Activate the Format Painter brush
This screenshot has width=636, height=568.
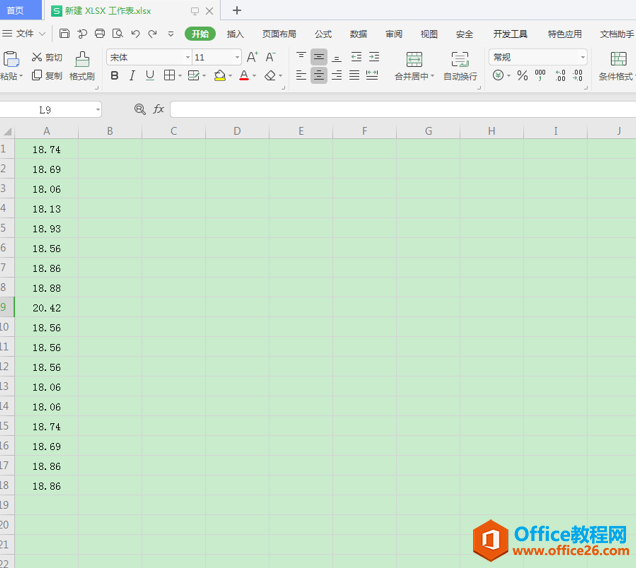coord(82,59)
